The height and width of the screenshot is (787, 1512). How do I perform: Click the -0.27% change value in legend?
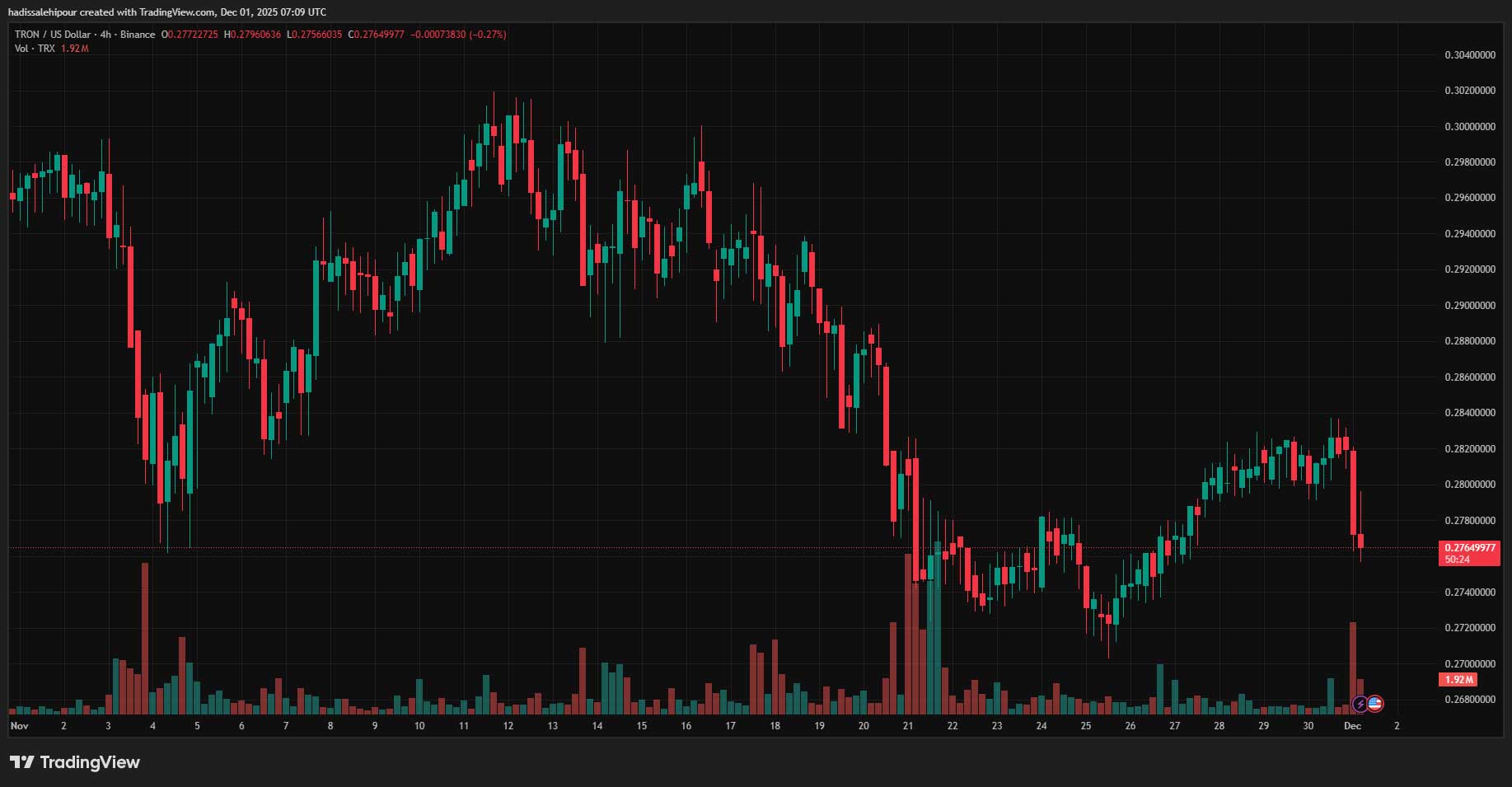487,35
